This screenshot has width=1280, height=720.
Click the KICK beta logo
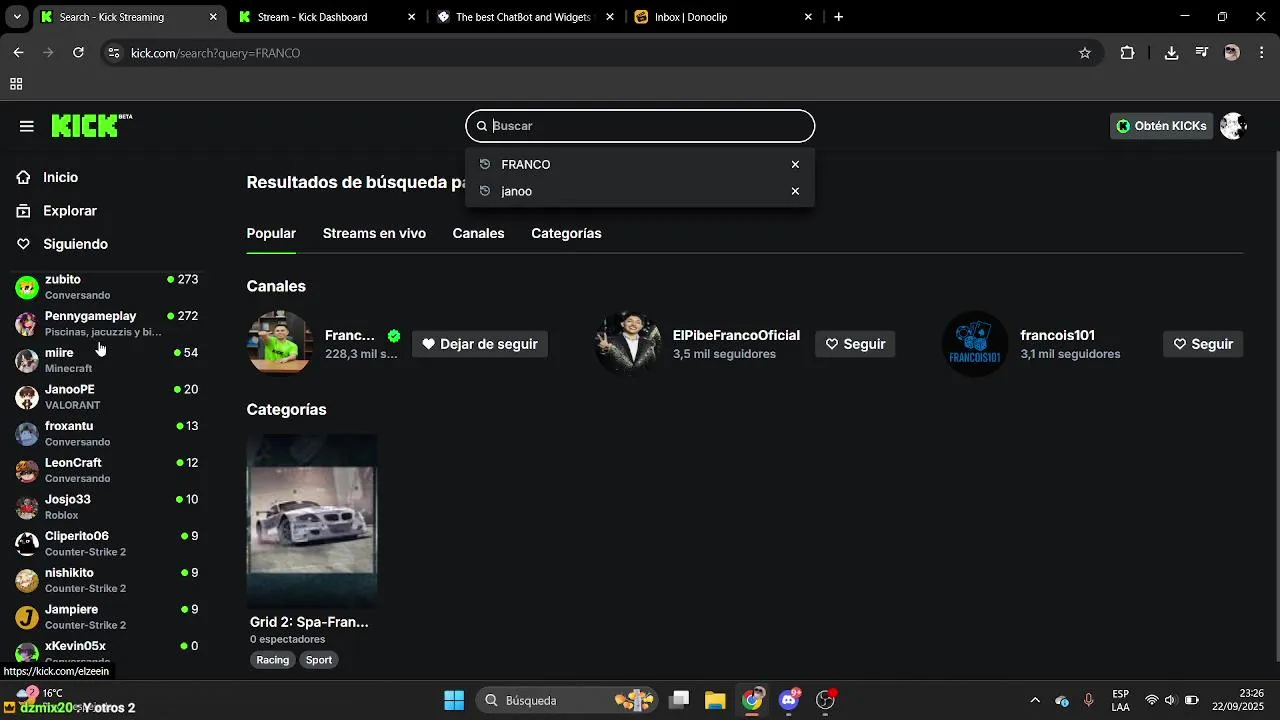[91, 125]
